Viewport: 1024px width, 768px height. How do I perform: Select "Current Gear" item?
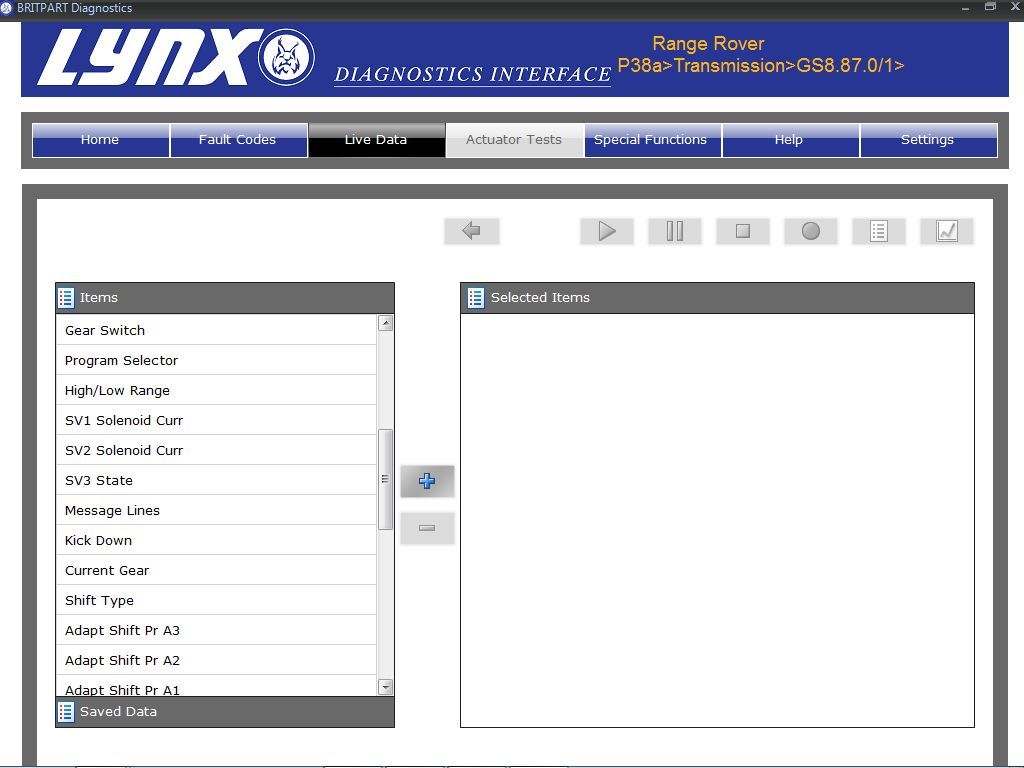[x=216, y=571]
